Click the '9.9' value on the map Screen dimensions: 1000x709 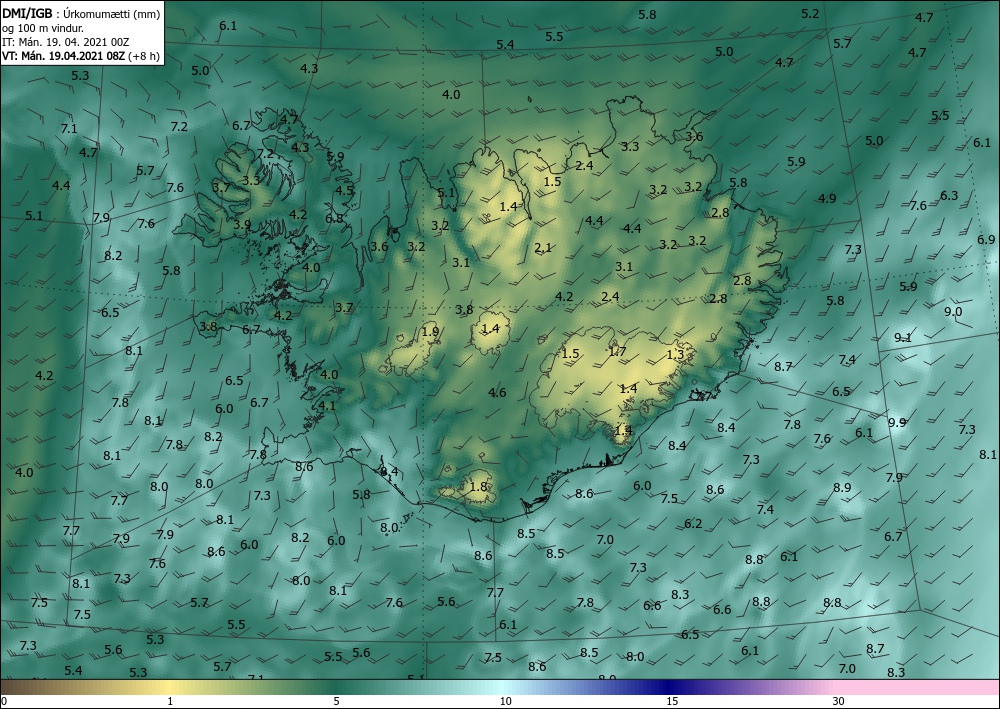click(x=897, y=422)
